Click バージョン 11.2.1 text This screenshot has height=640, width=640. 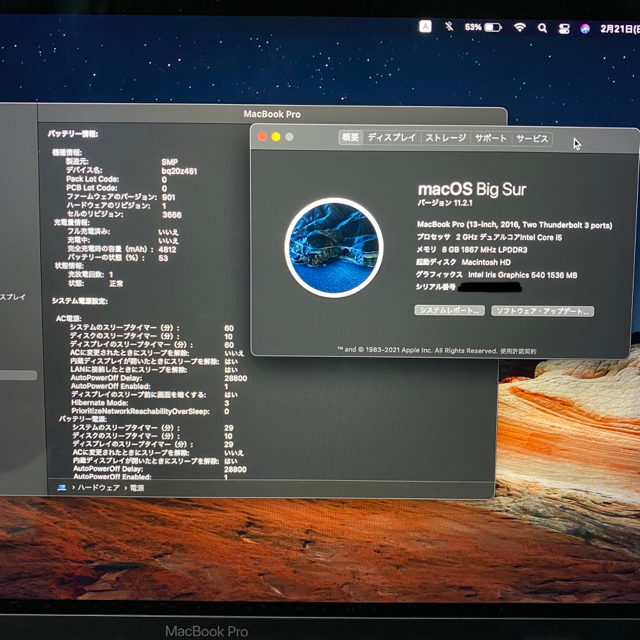coord(445,203)
